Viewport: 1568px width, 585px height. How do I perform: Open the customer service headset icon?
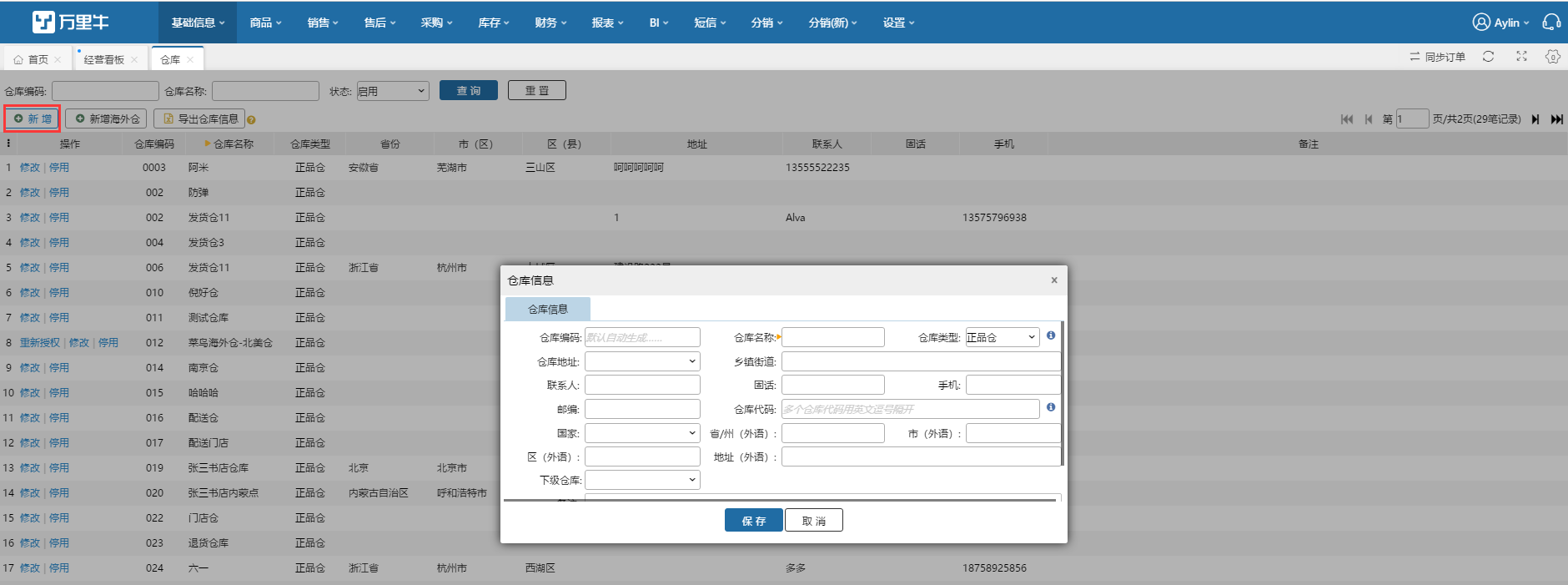tap(1551, 23)
